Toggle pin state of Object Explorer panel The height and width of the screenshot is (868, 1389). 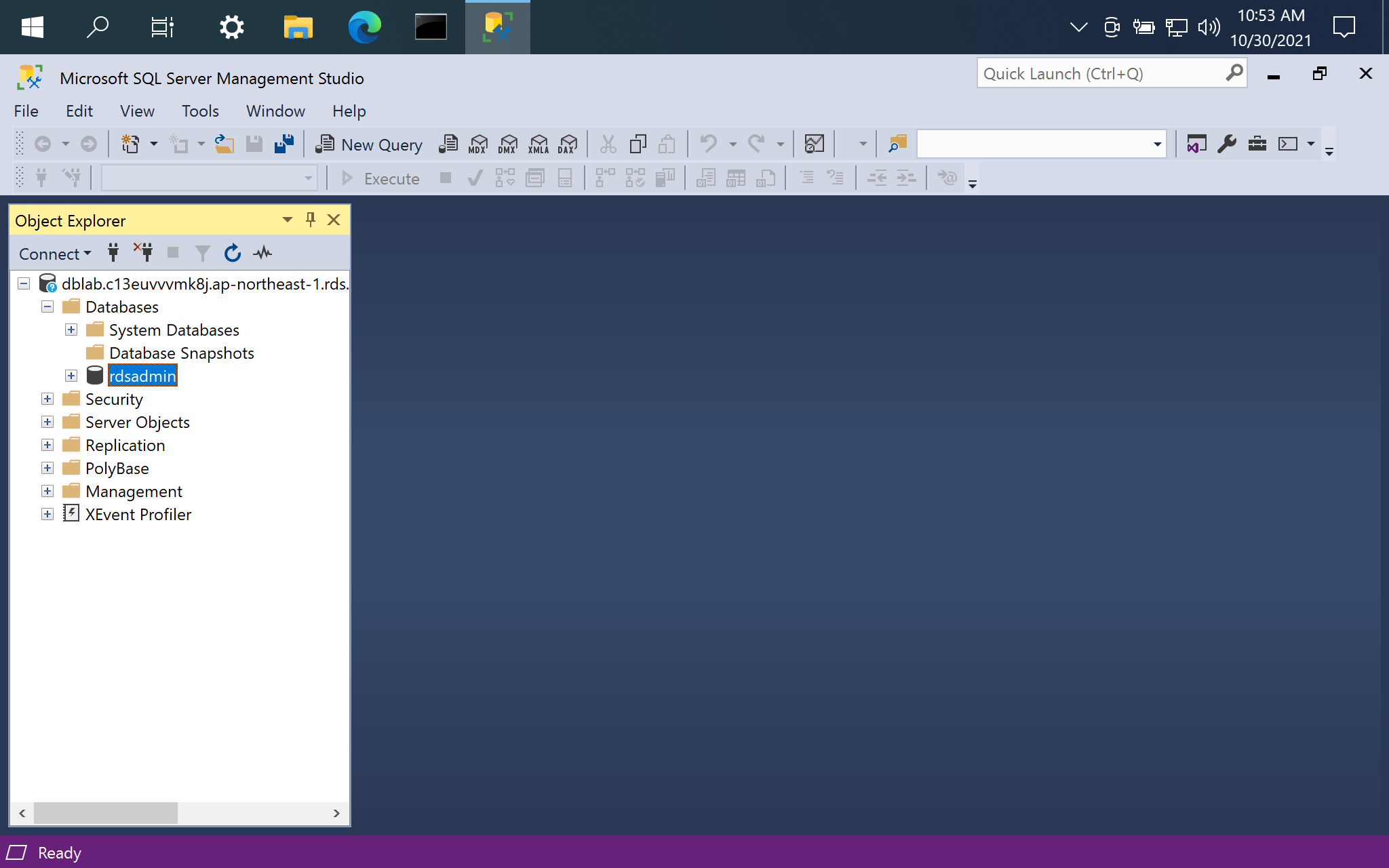pos(310,220)
